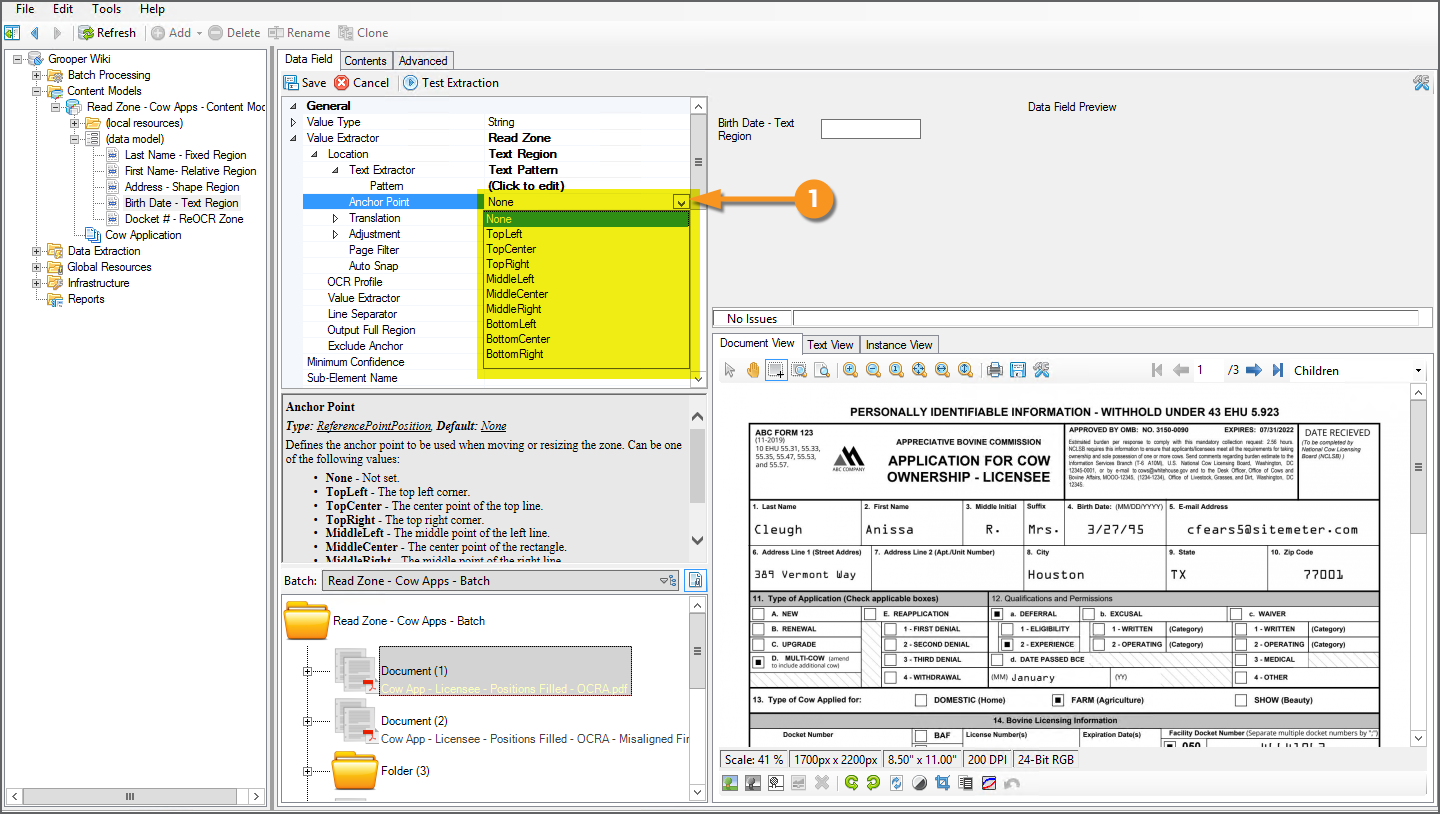
Task: Toggle the FARM (Agriculture) checkbox
Action: click(x=1059, y=700)
